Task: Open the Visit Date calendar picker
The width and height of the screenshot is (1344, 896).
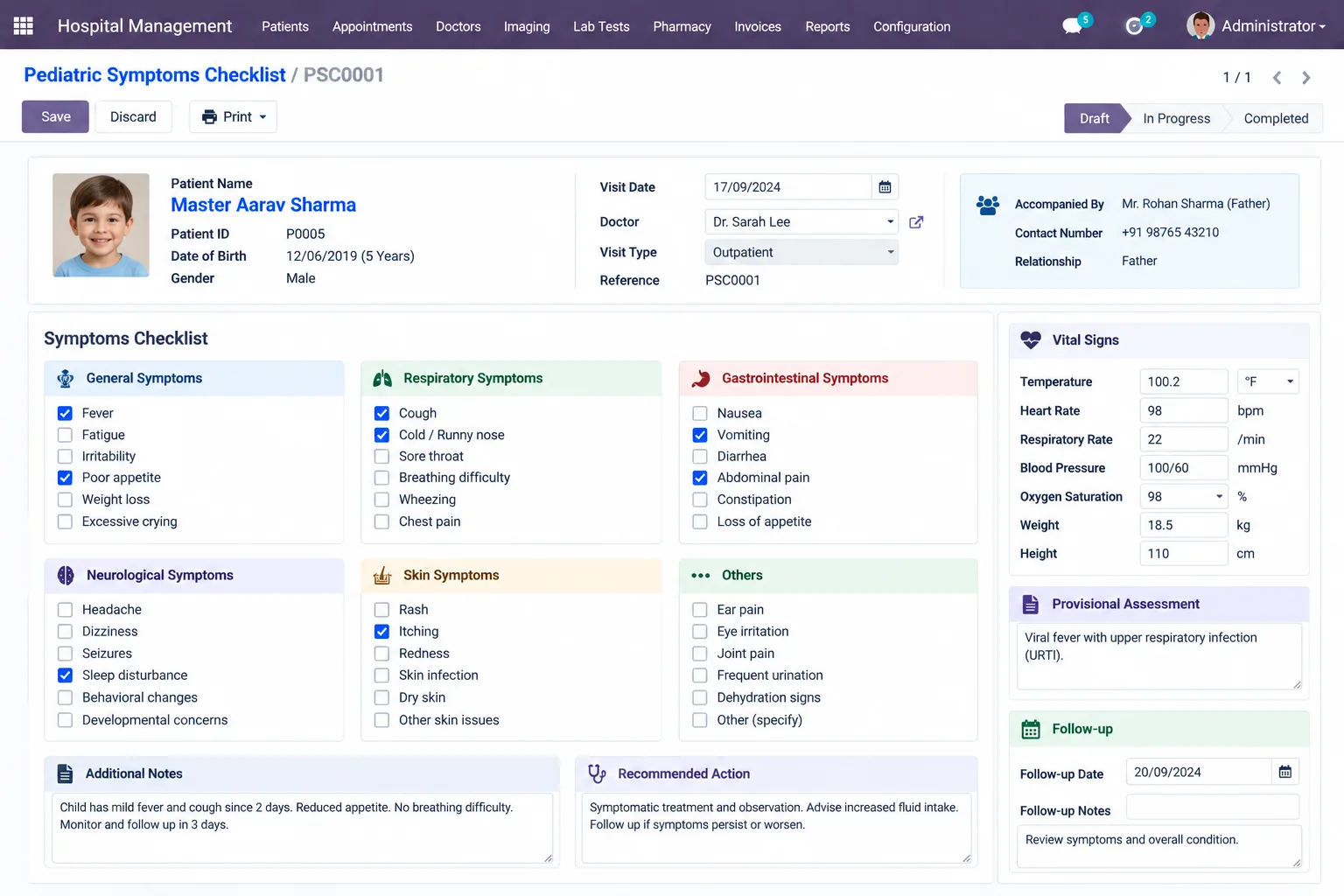Action: [885, 187]
